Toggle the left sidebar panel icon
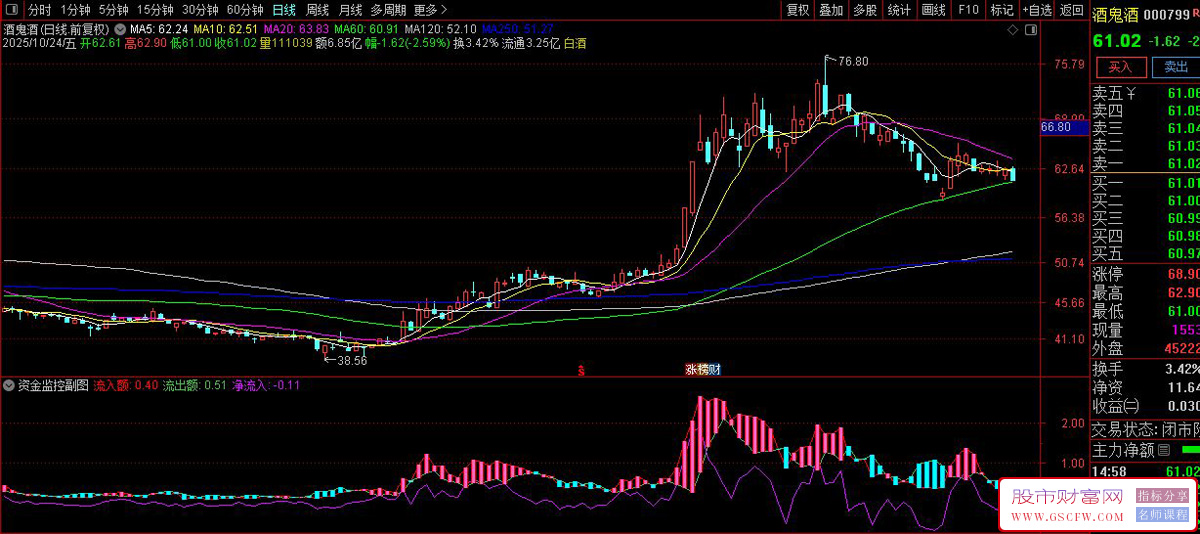Screen dimensions: 1200x534 pyautogui.click(x=11, y=10)
